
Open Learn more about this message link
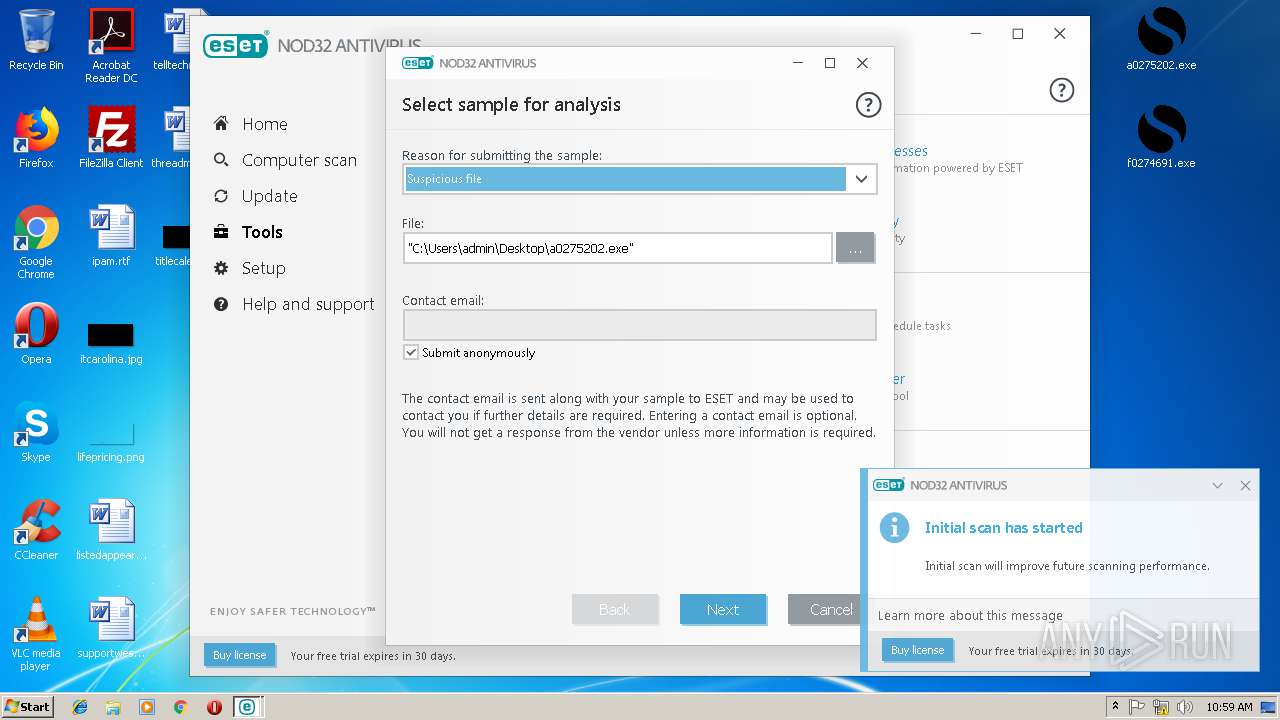[x=970, y=616]
